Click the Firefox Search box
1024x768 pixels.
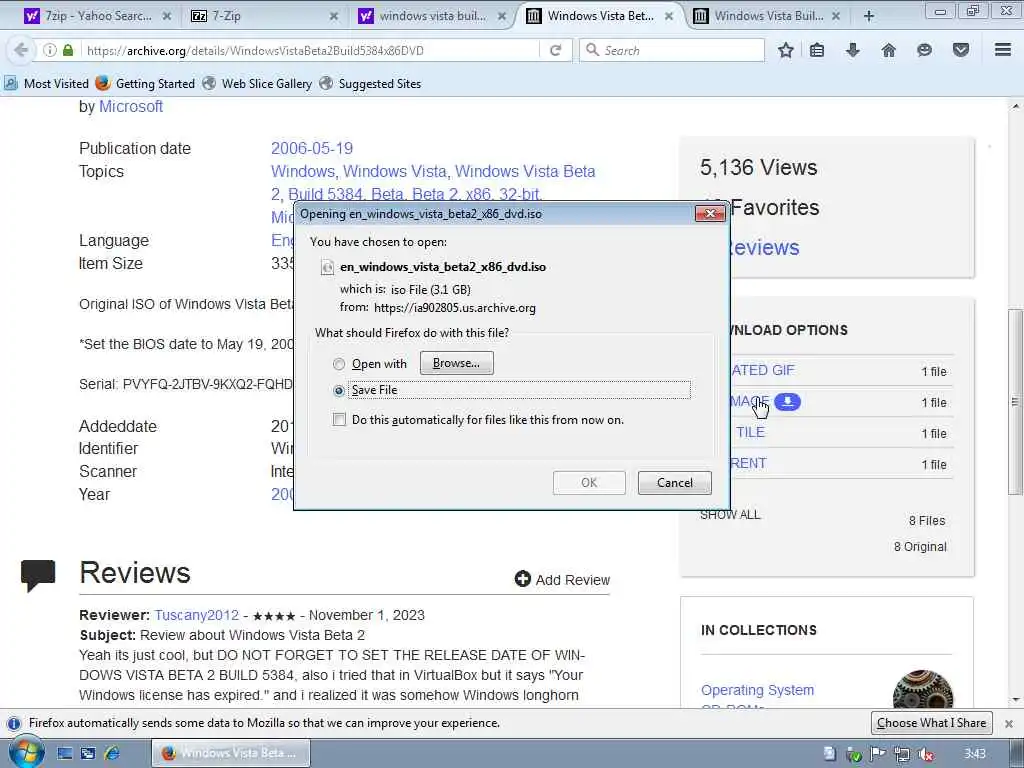[672, 50]
